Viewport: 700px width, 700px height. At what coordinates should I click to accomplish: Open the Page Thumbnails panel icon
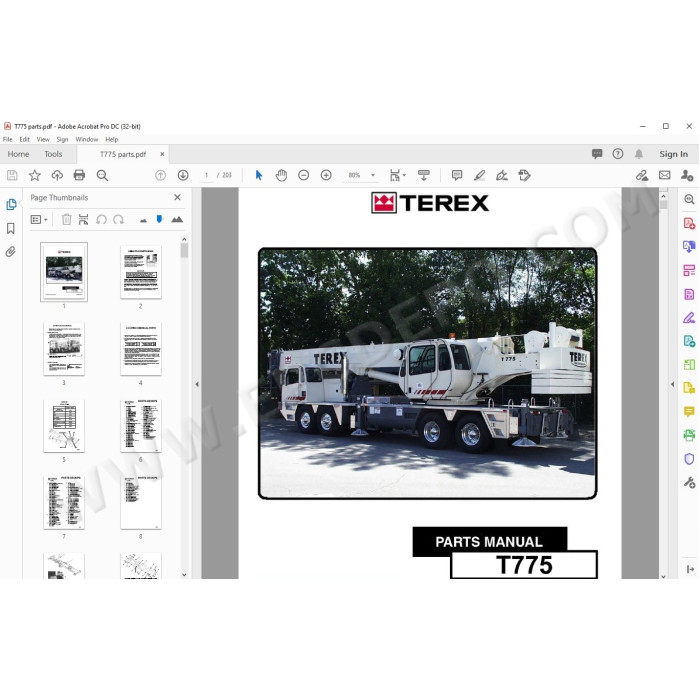pos(11,204)
